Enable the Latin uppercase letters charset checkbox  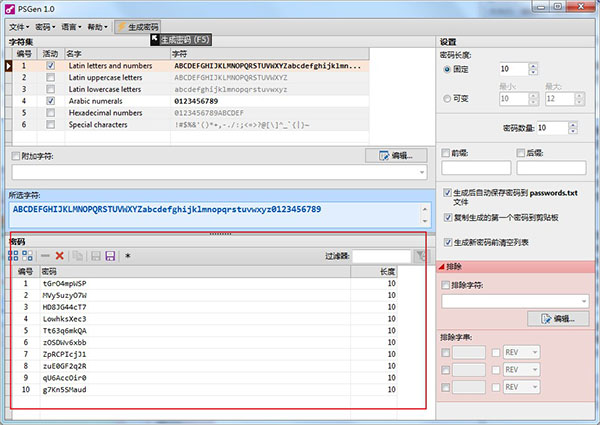coord(51,78)
